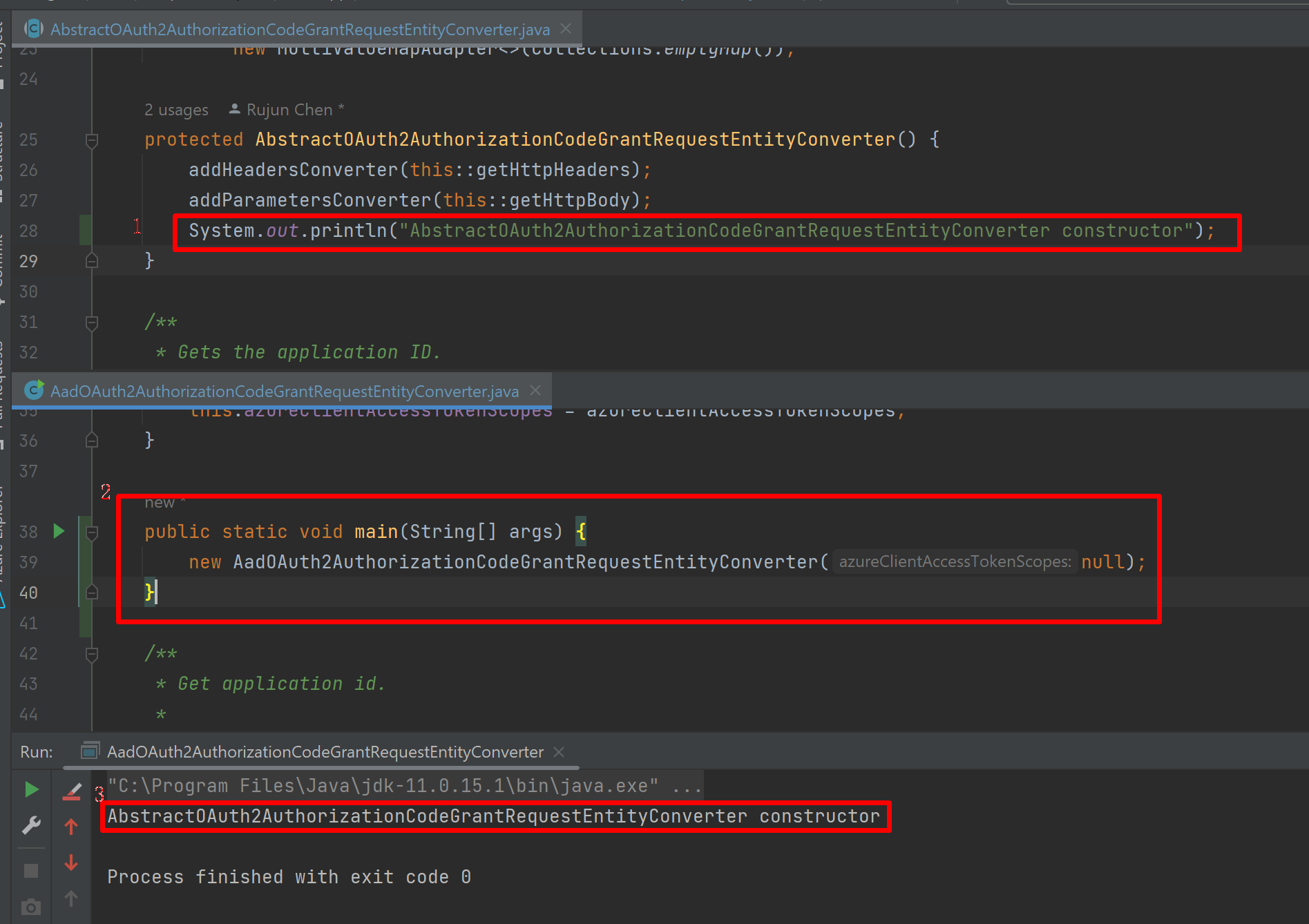Rerun the program with the green play button
This screenshot has height=924, width=1309.
(x=31, y=789)
